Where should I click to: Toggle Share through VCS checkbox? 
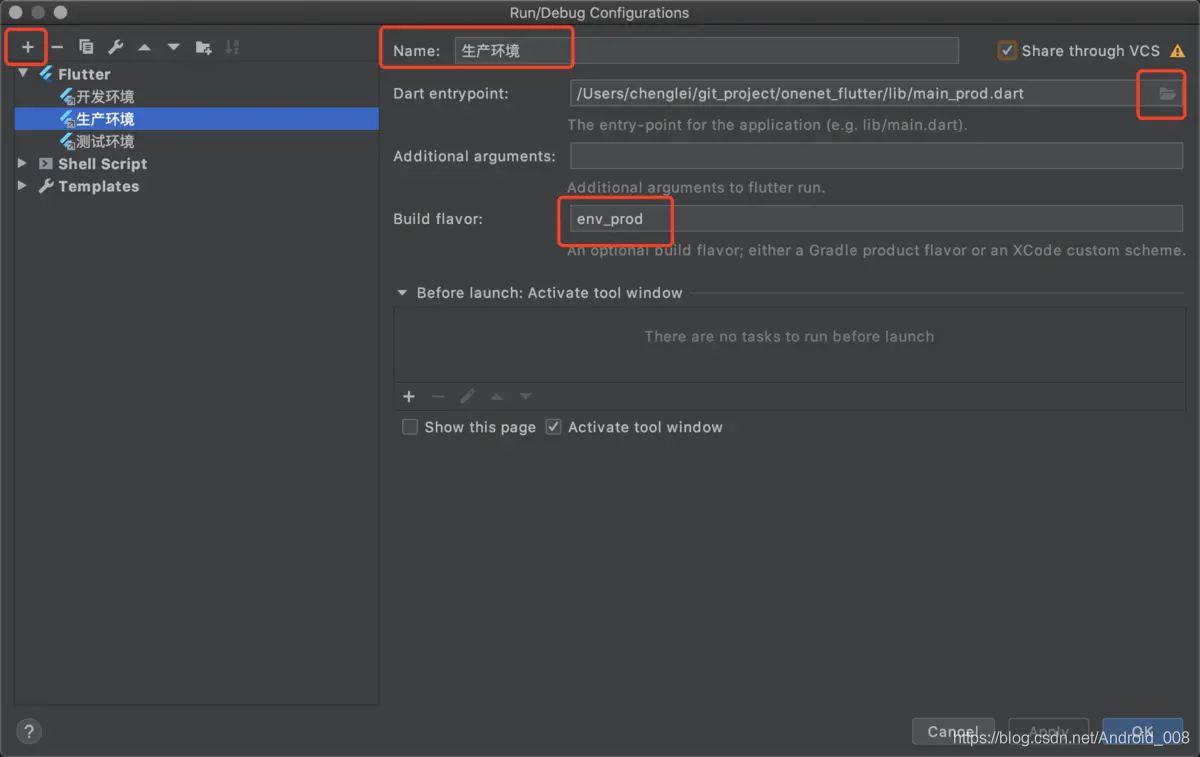coord(1007,50)
